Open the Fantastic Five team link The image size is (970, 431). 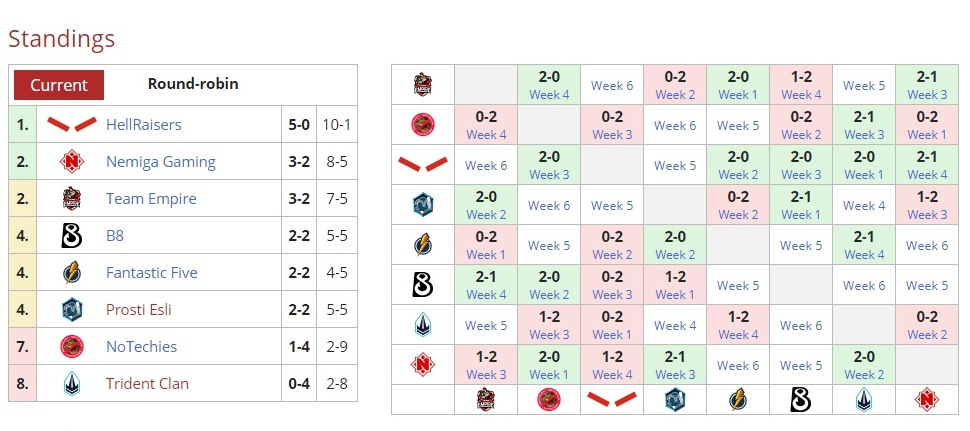pos(151,273)
